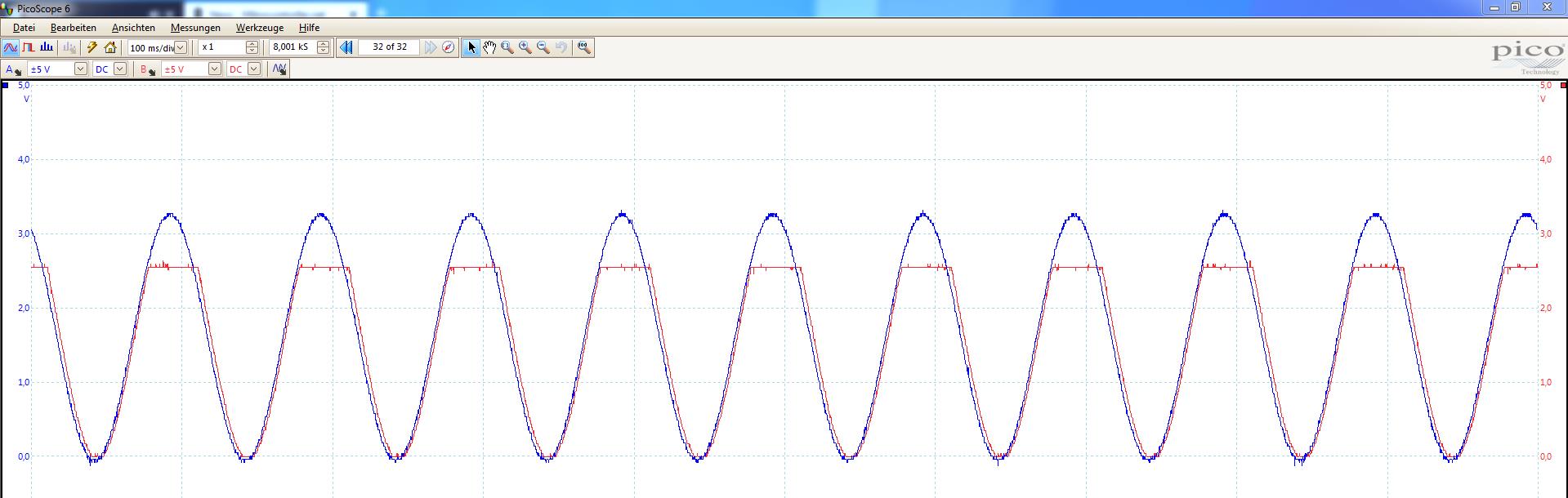Select zoom window magnifier tool
This screenshot has height=498, width=1568.
pyautogui.click(x=507, y=47)
